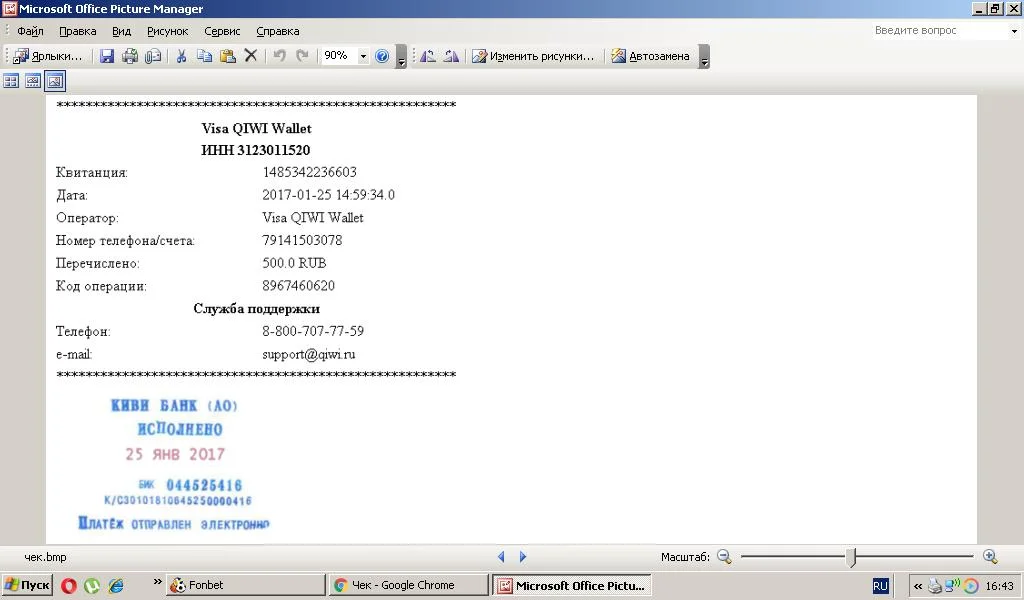This screenshot has height=600, width=1024.
Task: Switch to Чек - Google Chrome taskbar window
Action: [409, 585]
